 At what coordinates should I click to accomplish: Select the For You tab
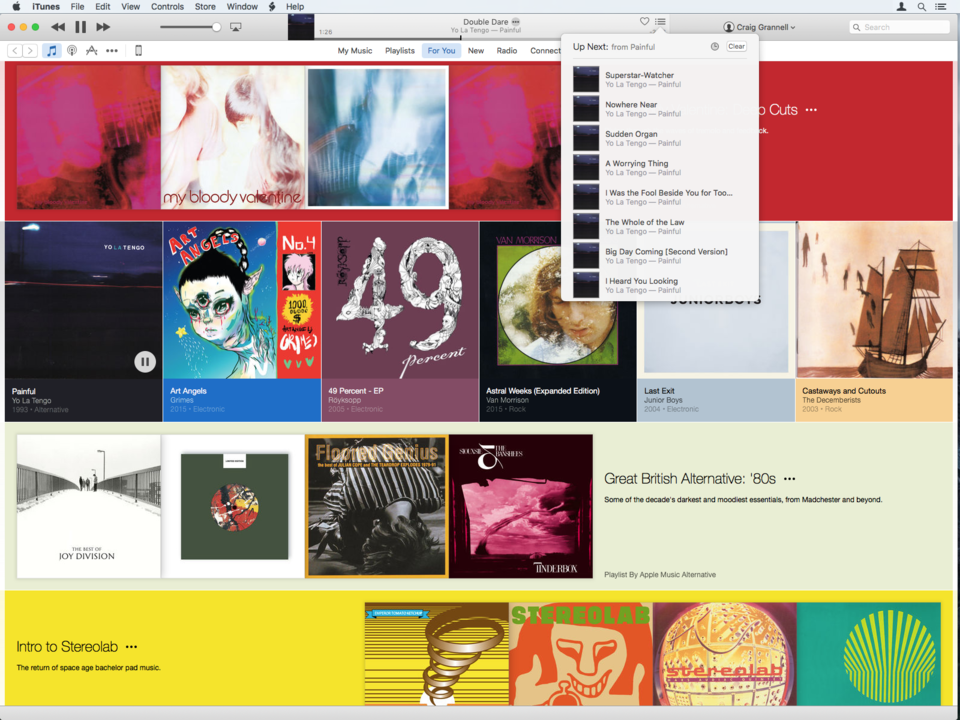pos(441,51)
